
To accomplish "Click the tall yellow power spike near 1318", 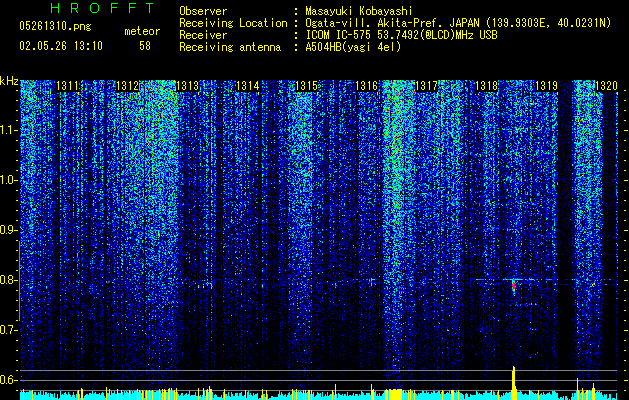I will (513, 383).
